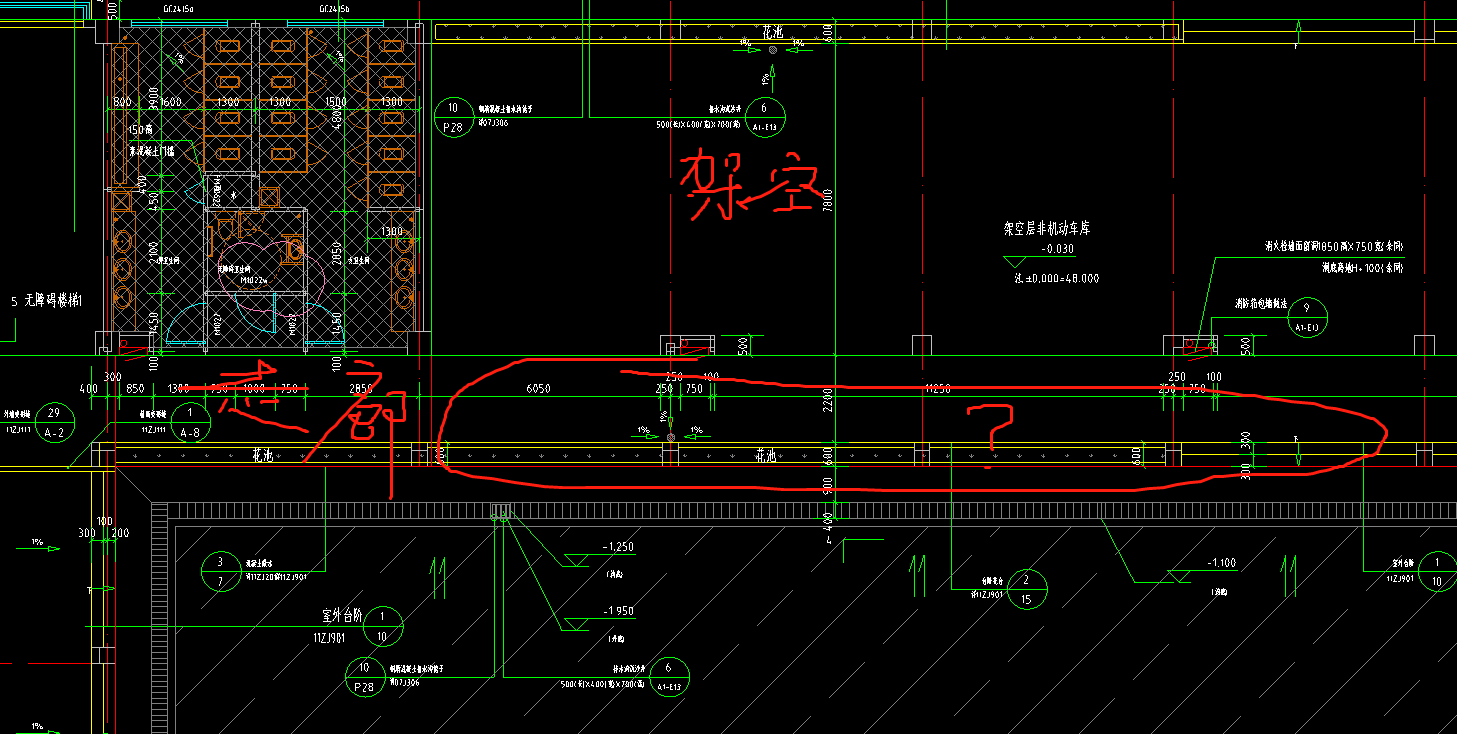The image size is (1457, 734).
Task: Click the '3900' vertical dimension in restroom
Action: 154,97
